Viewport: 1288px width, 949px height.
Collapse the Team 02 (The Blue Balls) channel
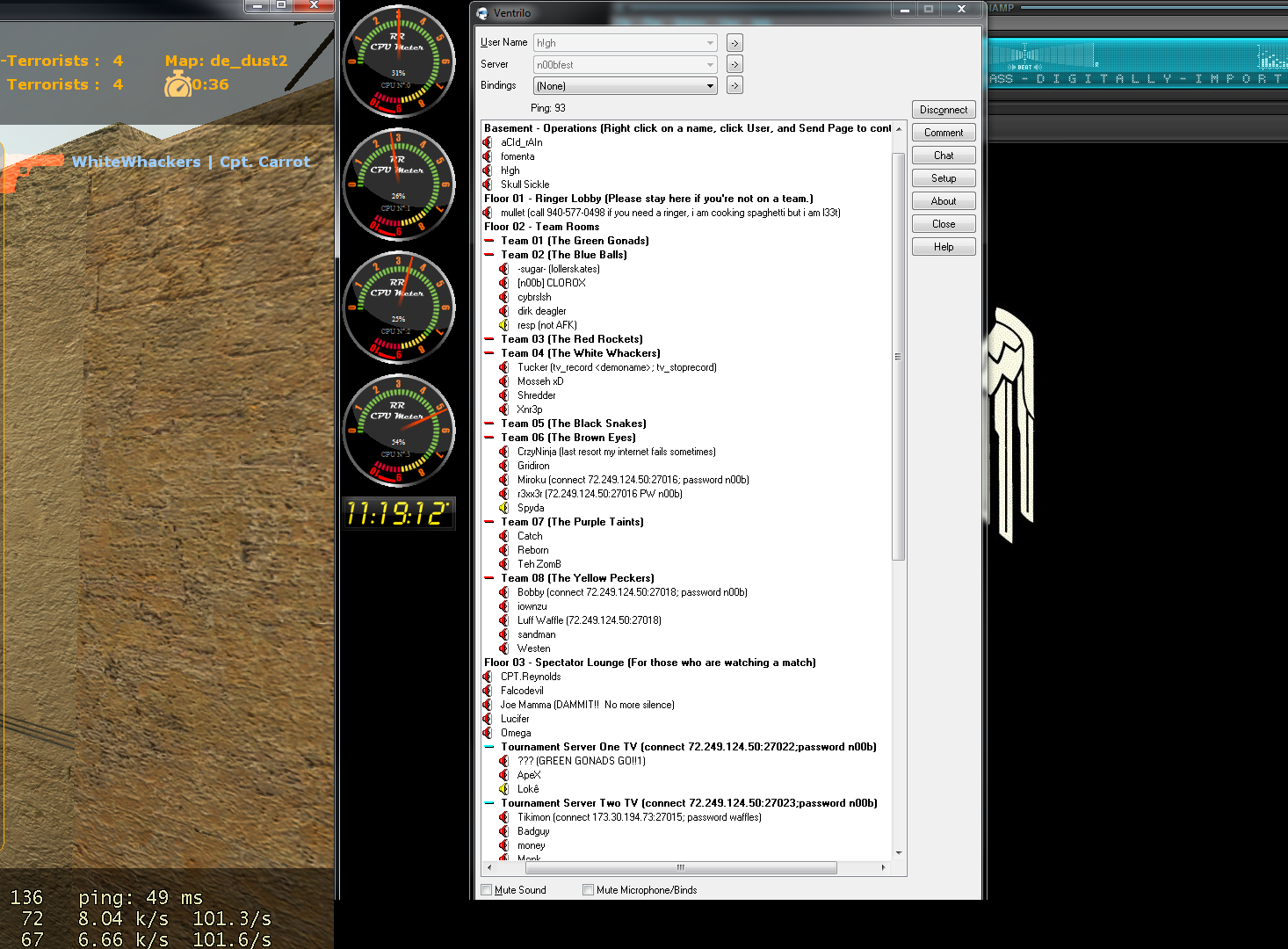pyautogui.click(x=489, y=255)
